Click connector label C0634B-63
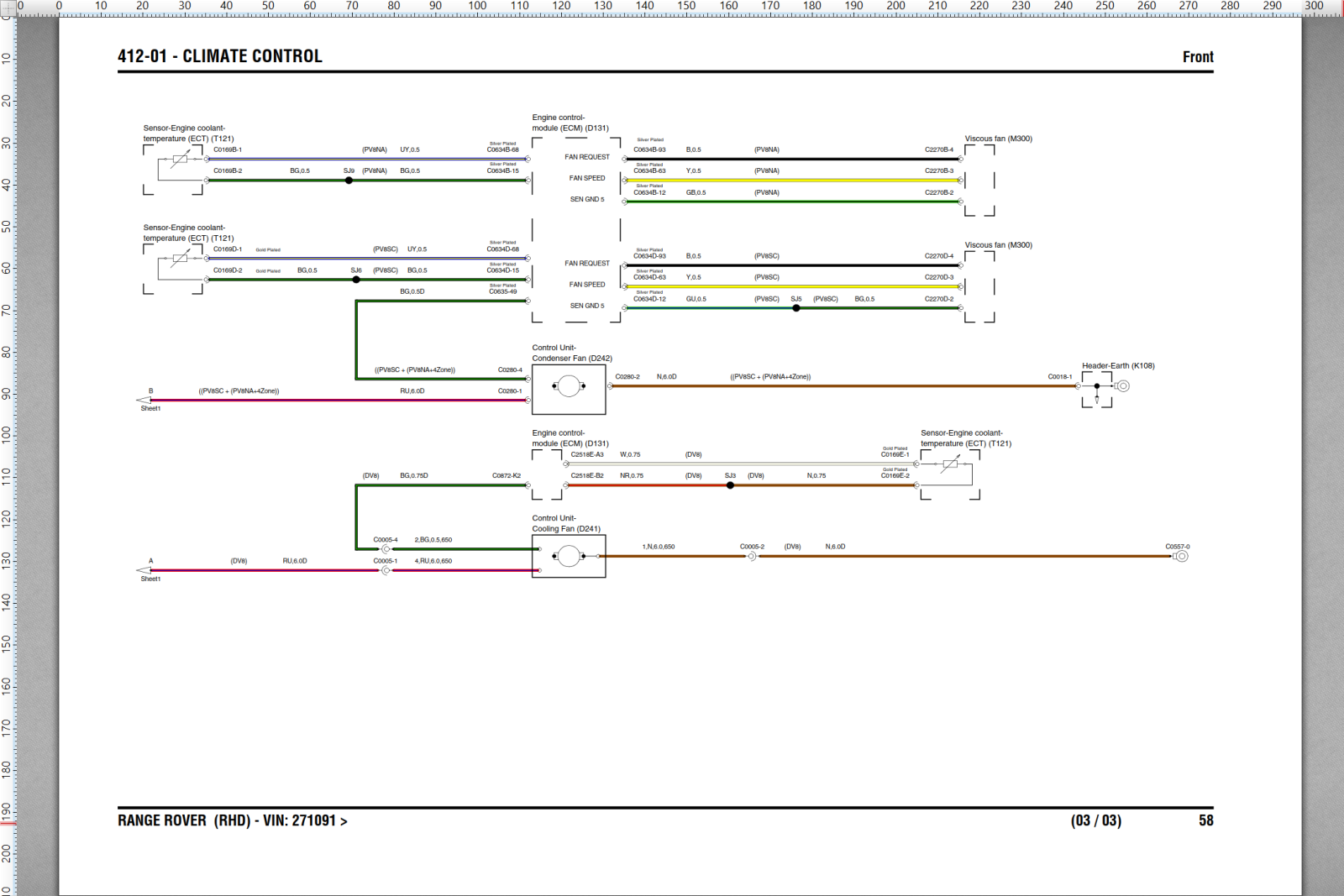Screen dimensions: 1344x896 click(649, 170)
